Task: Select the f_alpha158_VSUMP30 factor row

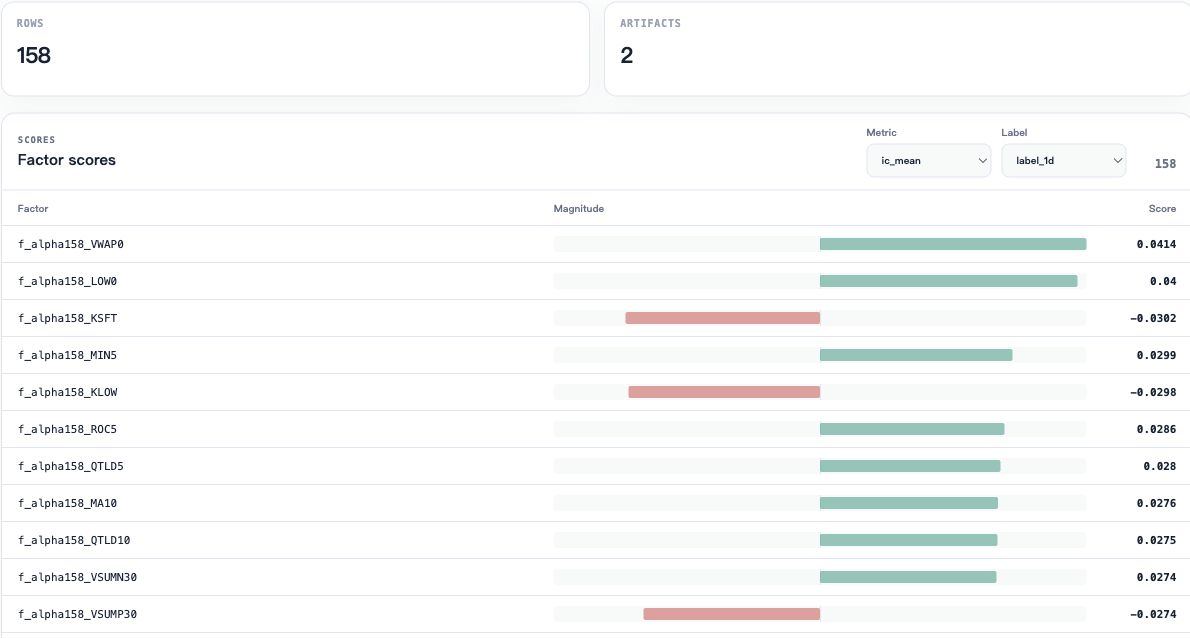Action: 596,614
